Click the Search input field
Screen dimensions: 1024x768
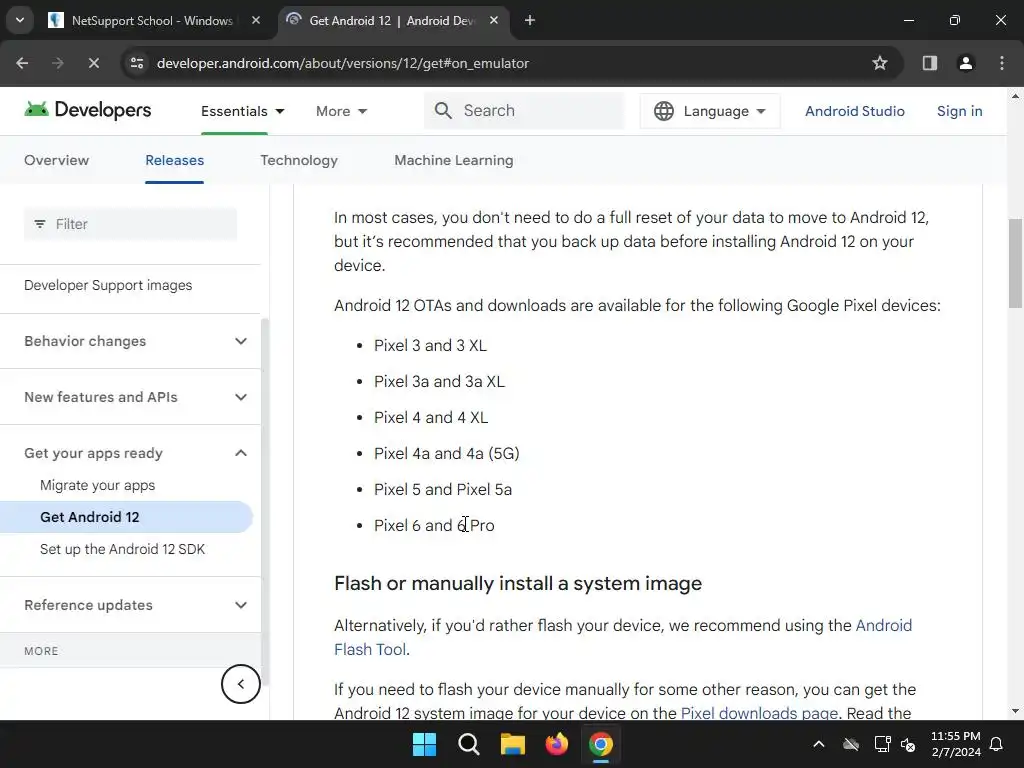[x=524, y=110]
